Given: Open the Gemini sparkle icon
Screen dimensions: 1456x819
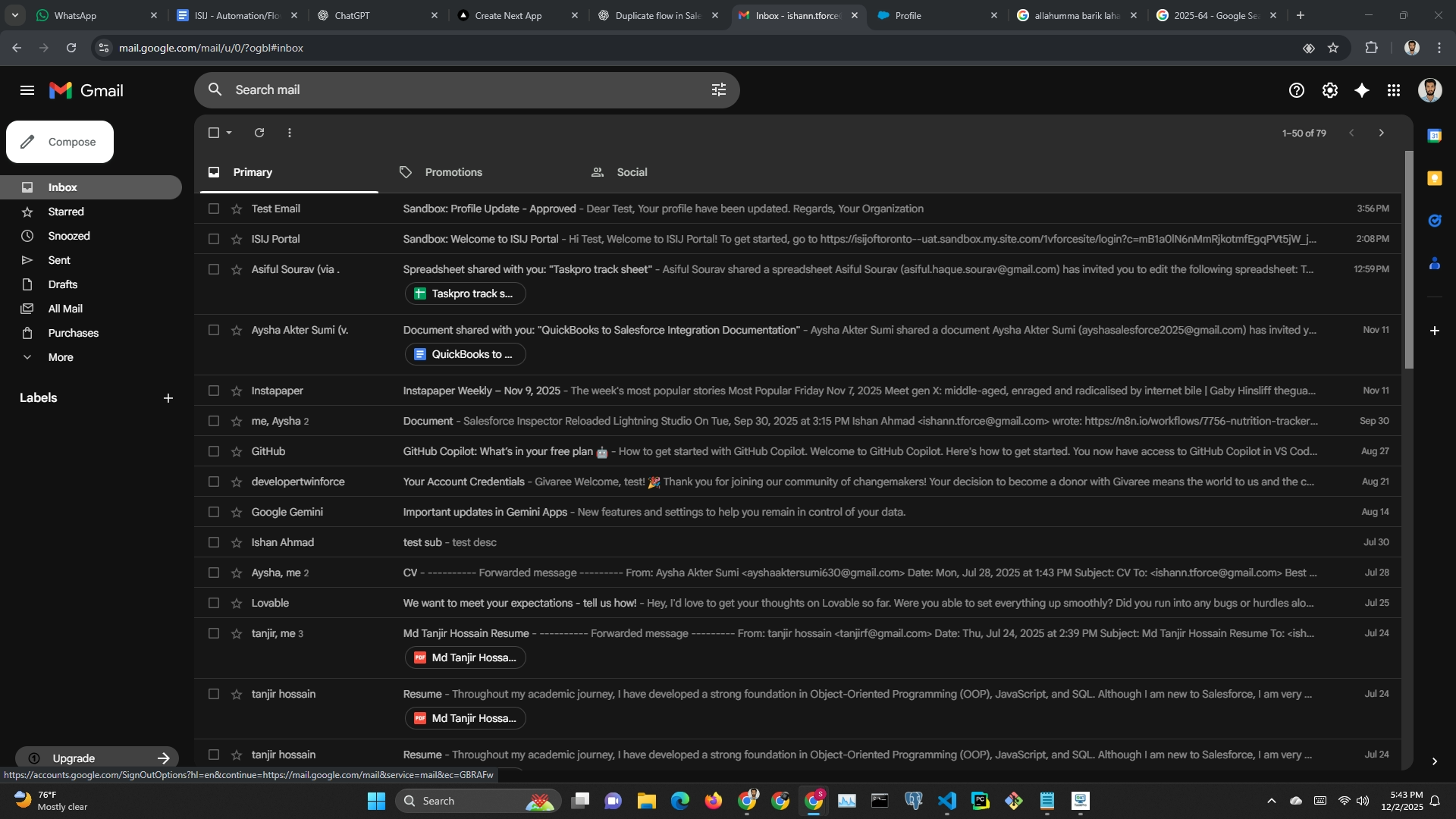Looking at the screenshot, I should 1362,90.
